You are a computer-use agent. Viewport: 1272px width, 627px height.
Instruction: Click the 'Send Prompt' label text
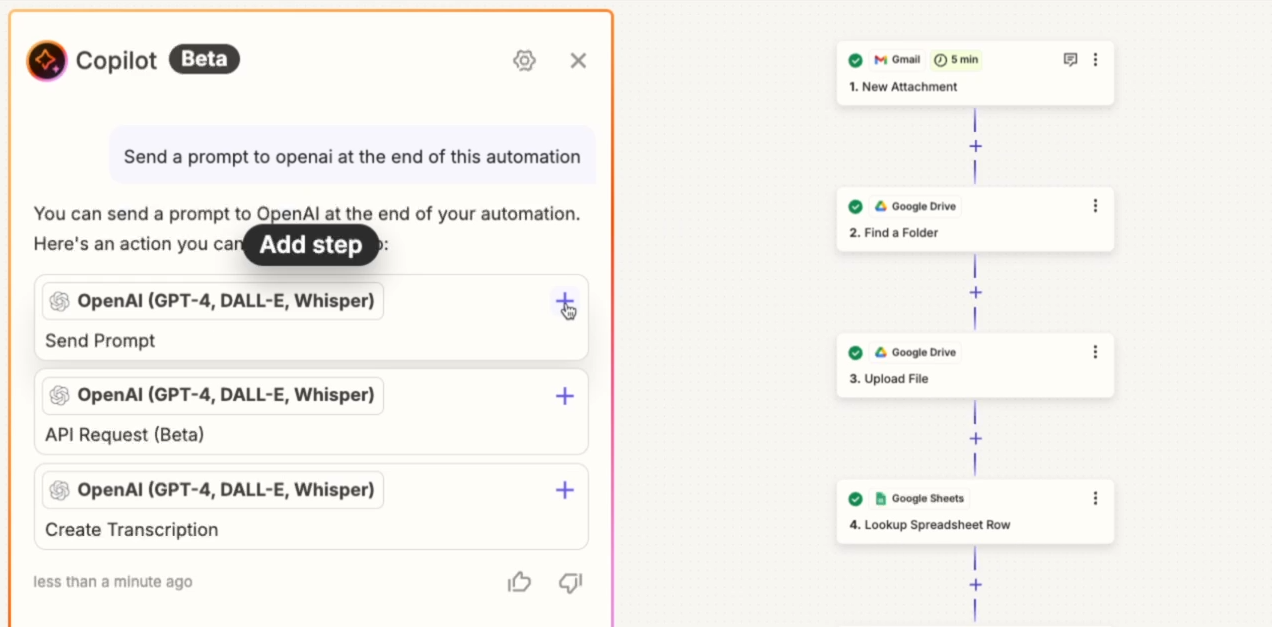pyautogui.click(x=100, y=341)
